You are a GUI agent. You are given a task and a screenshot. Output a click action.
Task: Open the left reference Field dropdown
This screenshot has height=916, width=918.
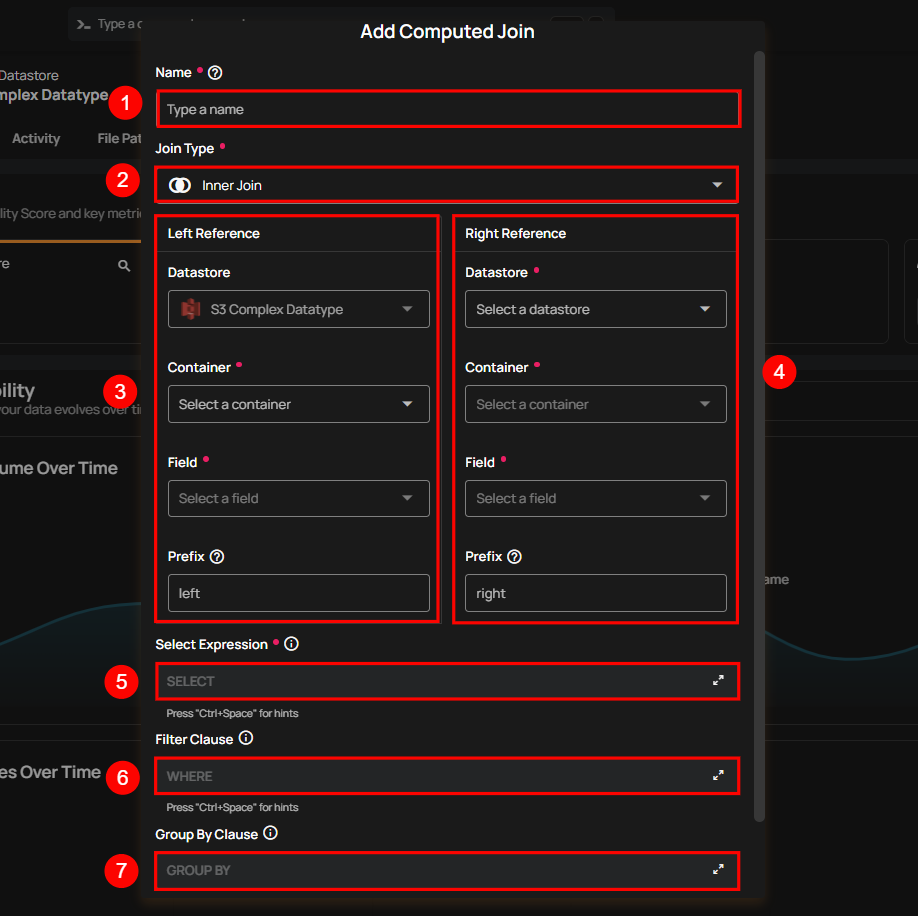298,499
